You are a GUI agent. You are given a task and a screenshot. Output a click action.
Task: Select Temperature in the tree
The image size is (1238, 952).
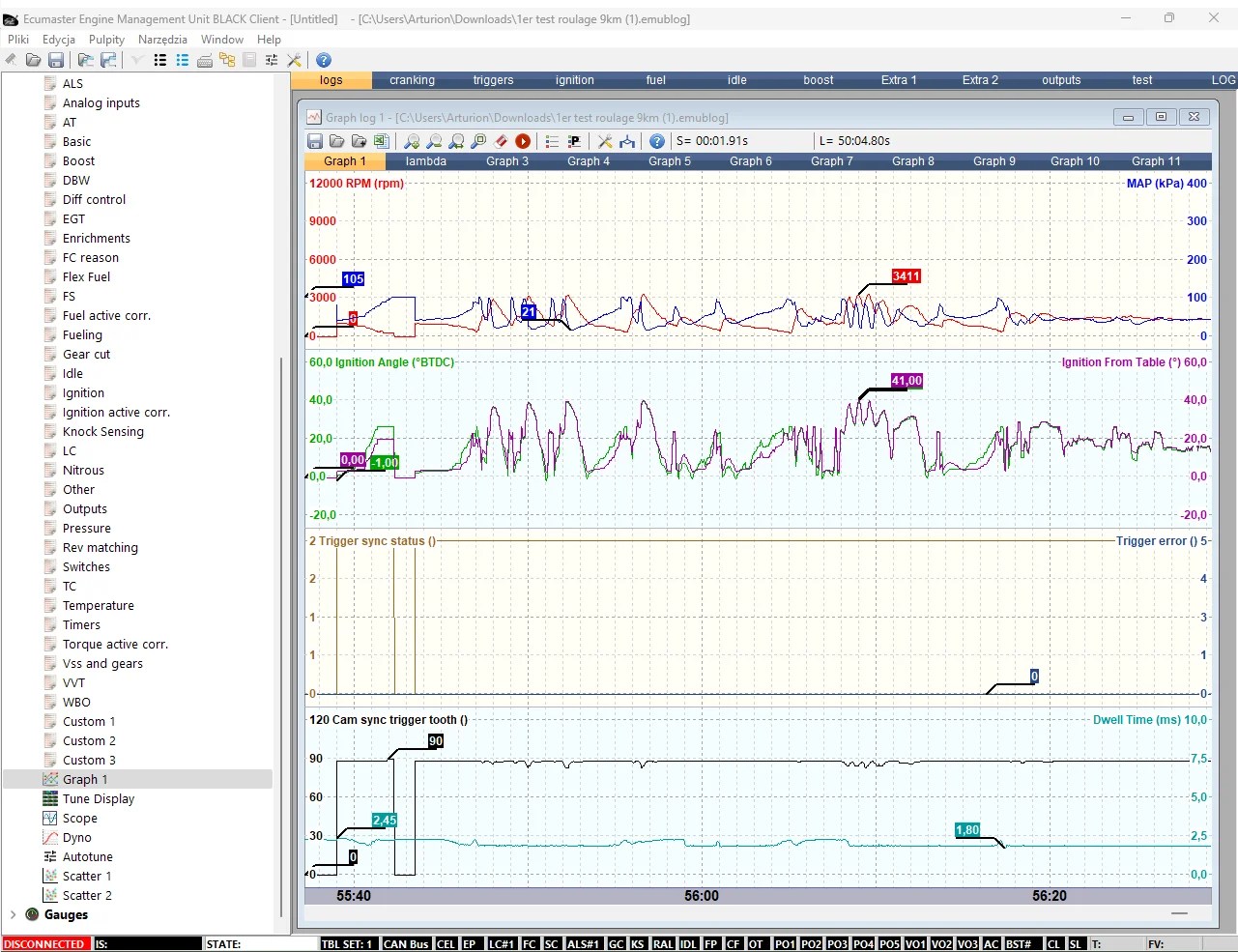99,605
